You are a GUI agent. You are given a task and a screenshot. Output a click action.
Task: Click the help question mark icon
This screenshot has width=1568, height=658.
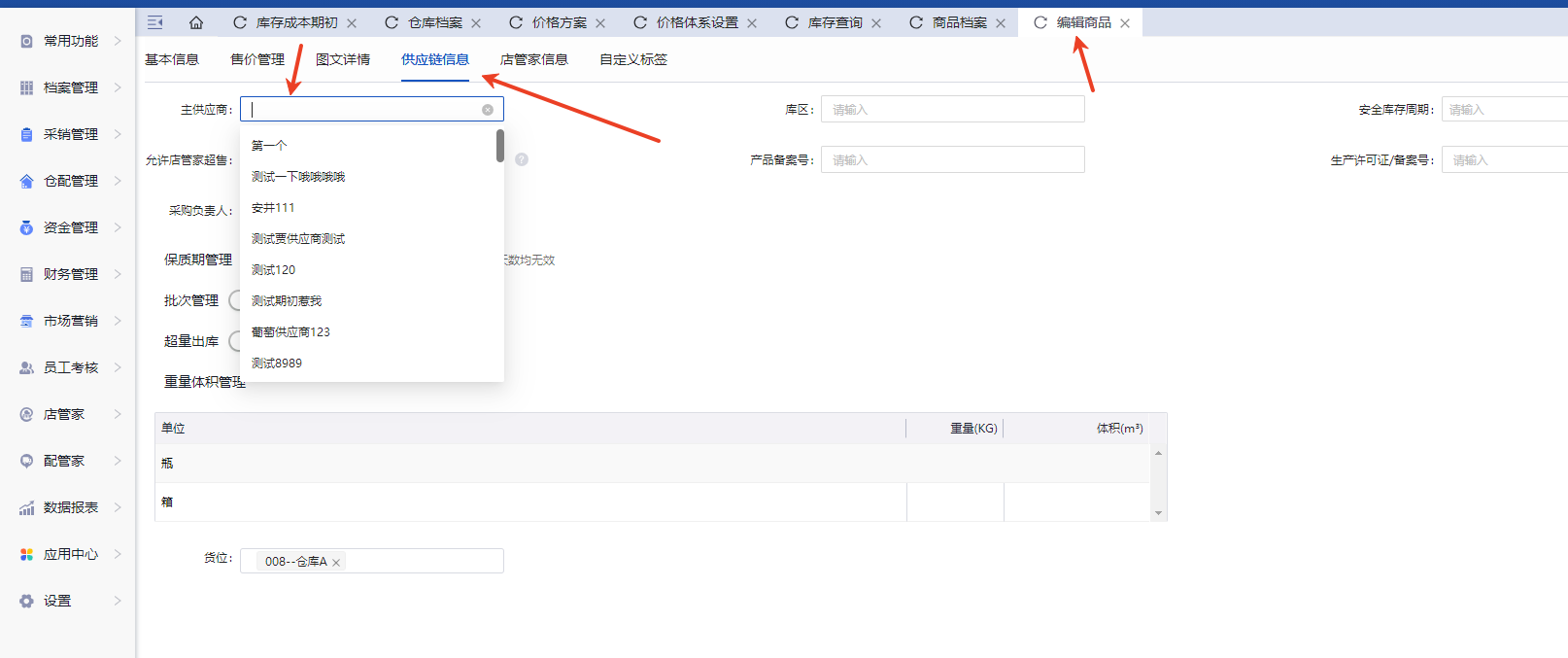click(x=522, y=159)
